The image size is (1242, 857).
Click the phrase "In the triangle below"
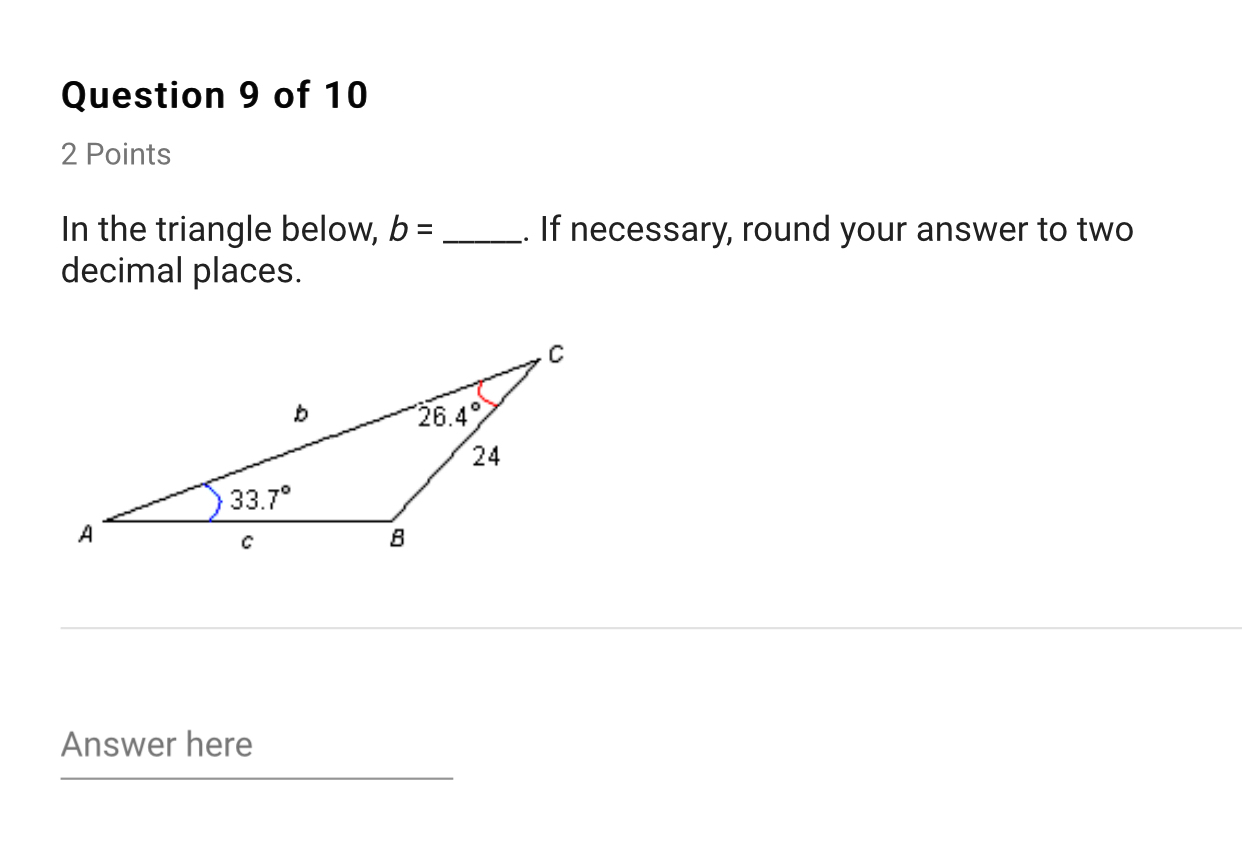[216, 230]
